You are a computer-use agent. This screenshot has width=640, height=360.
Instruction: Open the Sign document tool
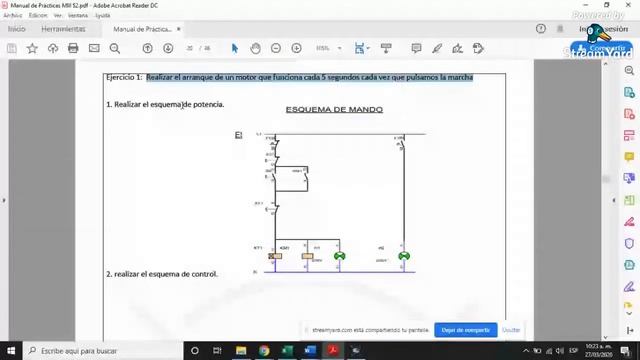[458, 49]
